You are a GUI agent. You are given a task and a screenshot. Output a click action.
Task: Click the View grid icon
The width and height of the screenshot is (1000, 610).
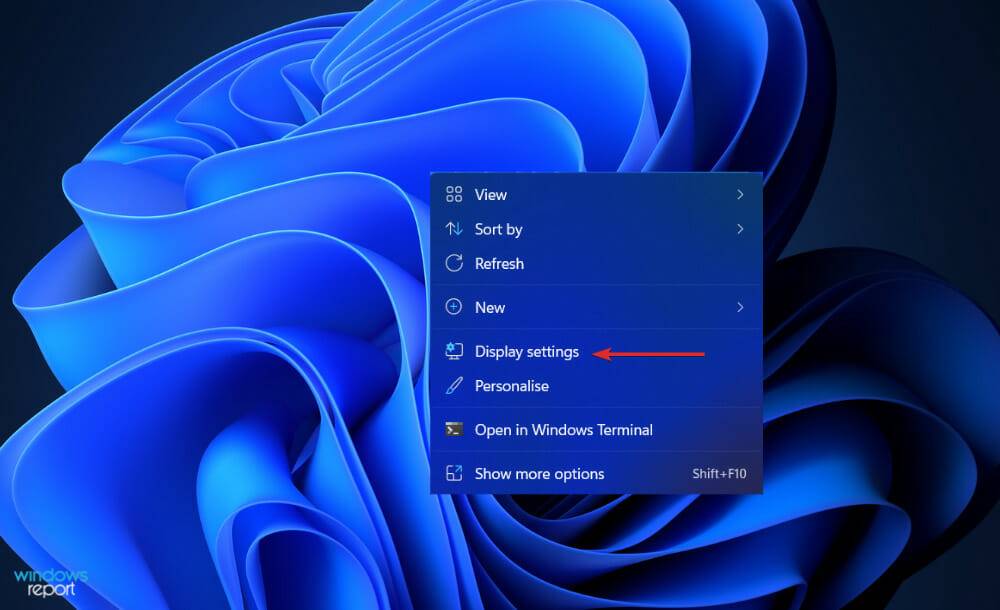click(x=454, y=194)
